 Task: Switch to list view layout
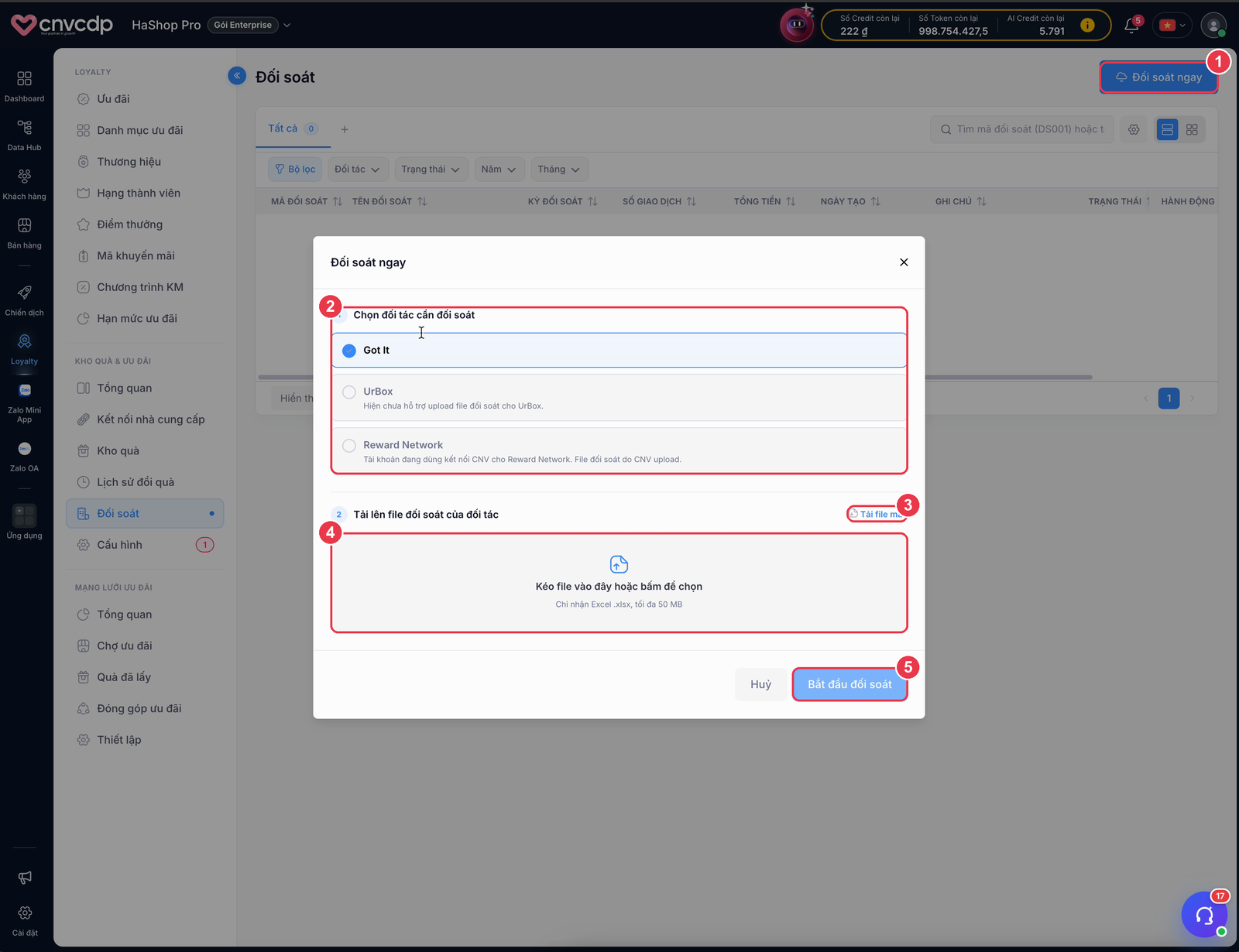tap(1167, 129)
